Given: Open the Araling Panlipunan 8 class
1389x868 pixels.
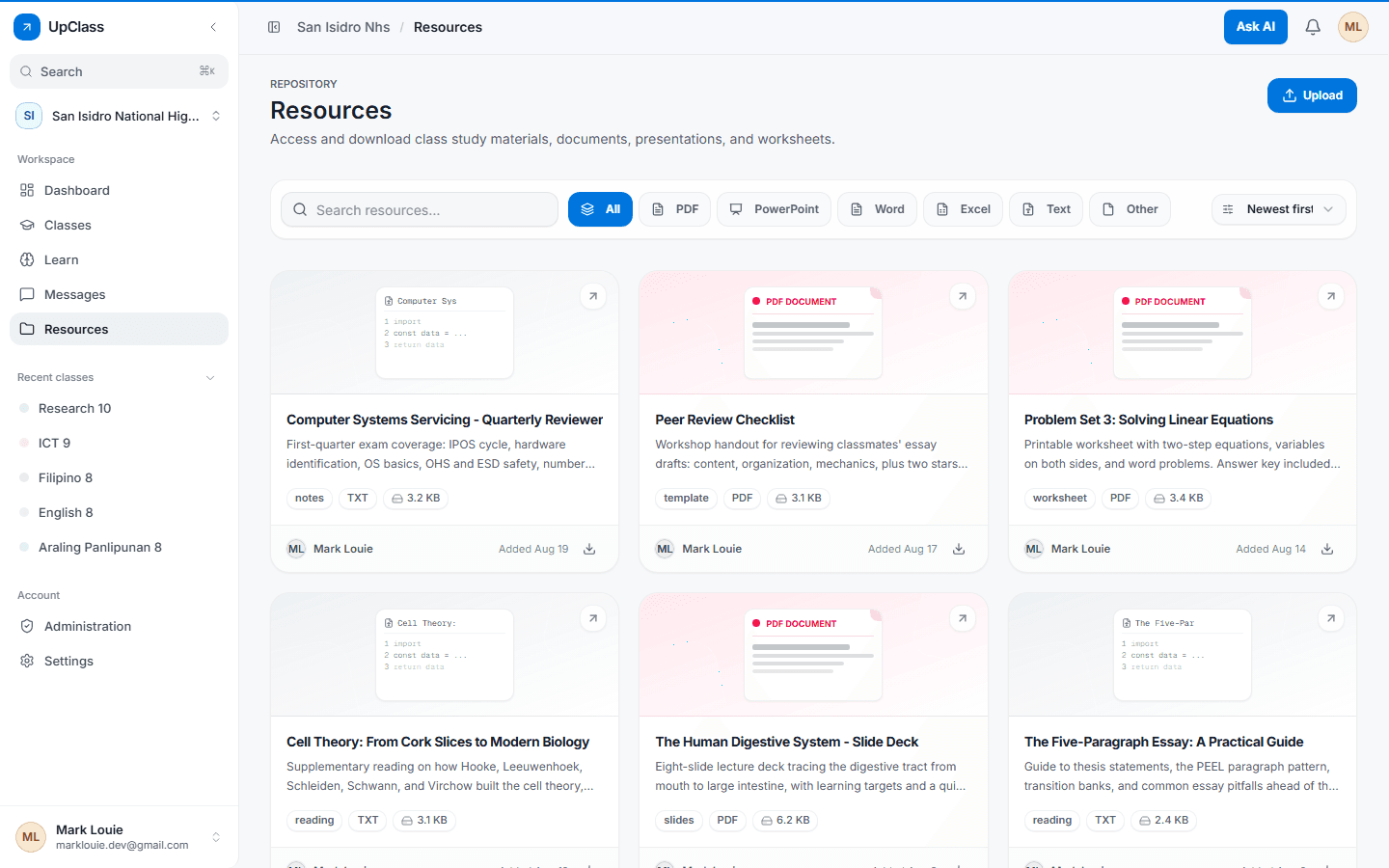Looking at the screenshot, I should [x=119, y=547].
